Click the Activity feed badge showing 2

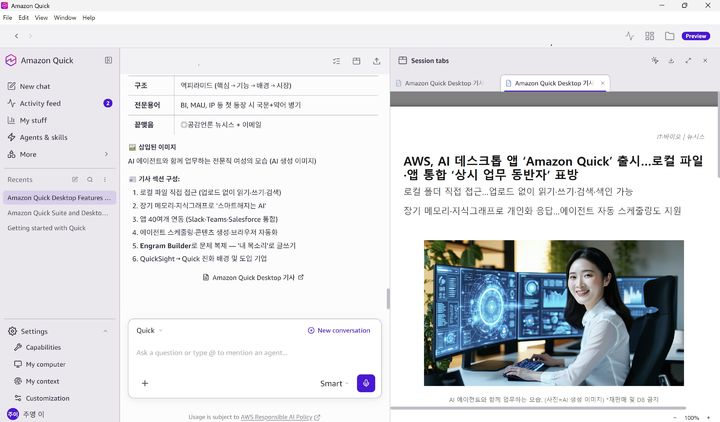107,103
